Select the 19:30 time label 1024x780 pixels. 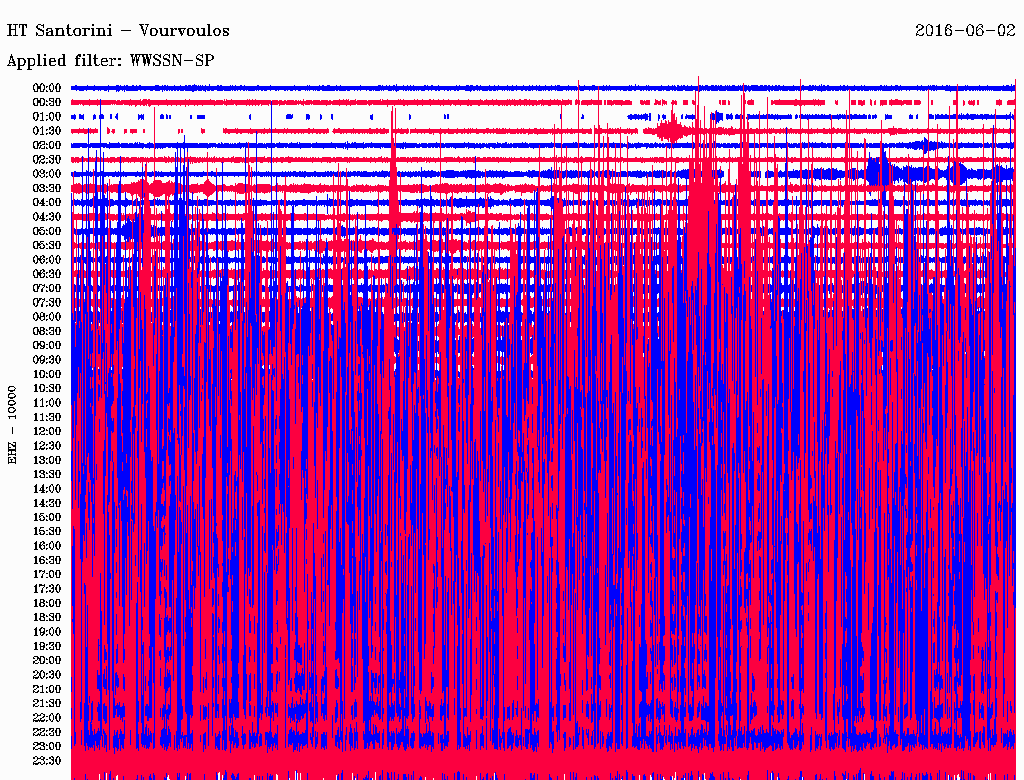[47, 646]
